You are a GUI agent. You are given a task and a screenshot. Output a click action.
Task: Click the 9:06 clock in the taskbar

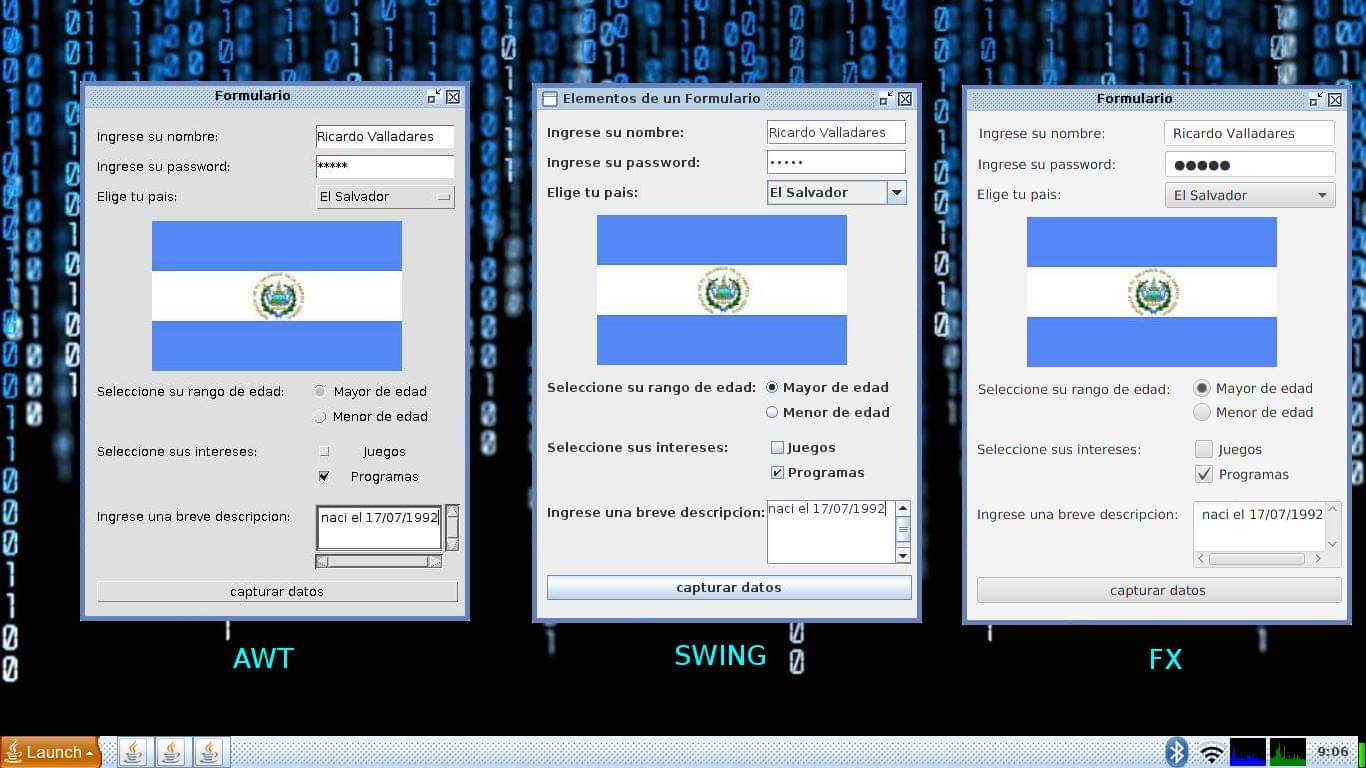click(x=1332, y=752)
